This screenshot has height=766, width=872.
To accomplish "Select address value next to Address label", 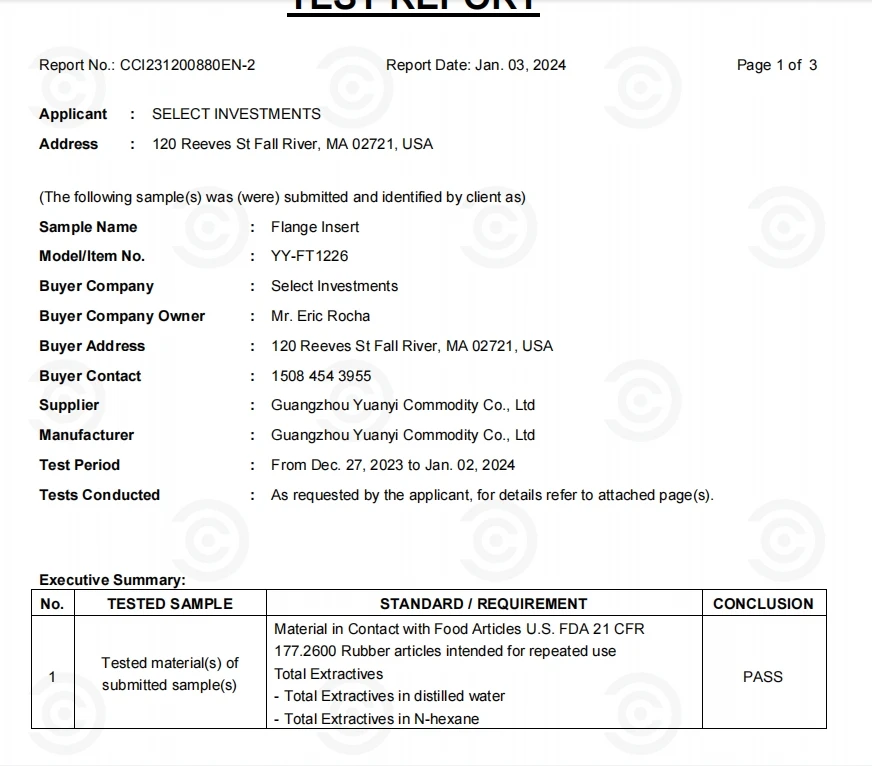I will 293,144.
